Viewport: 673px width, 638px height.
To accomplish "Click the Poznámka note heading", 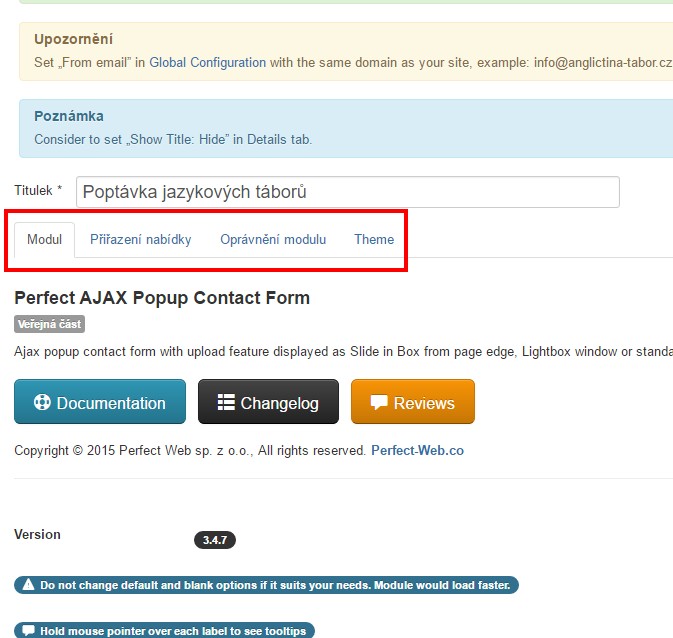I will [x=69, y=116].
